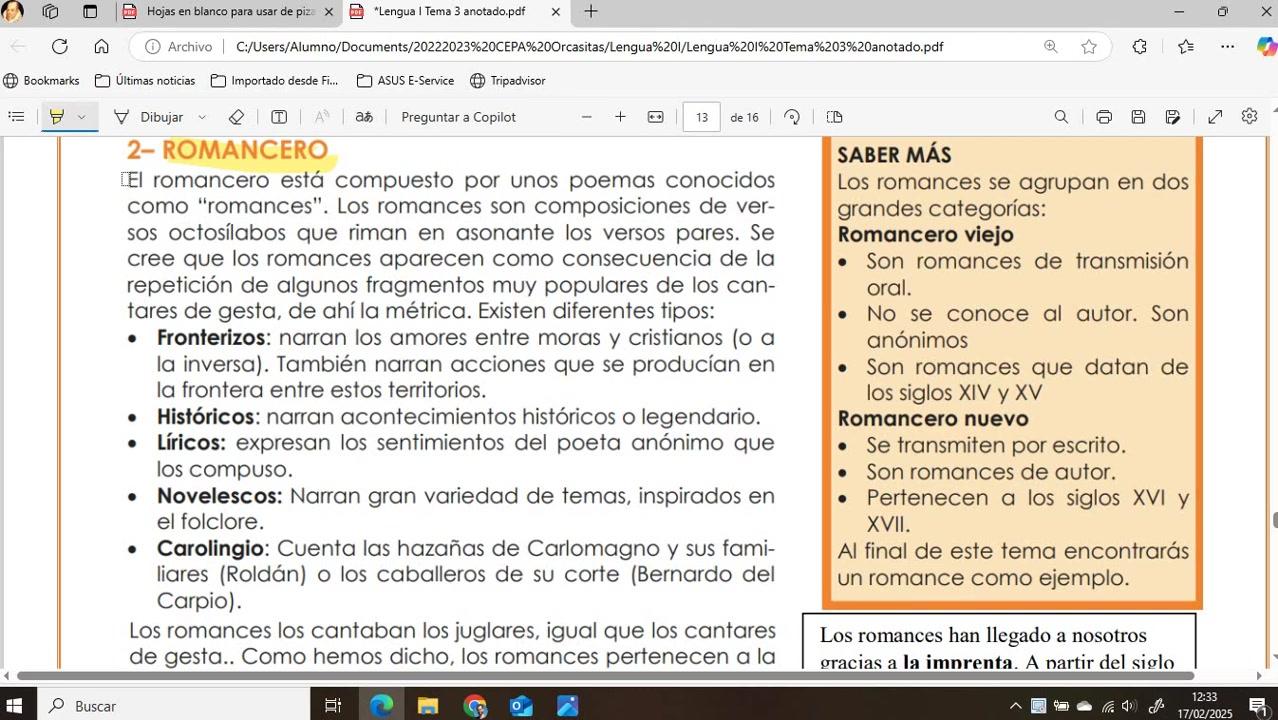This screenshot has width=1278, height=720.
Task: Open File Explorer from the taskbar
Action: pos(428,705)
